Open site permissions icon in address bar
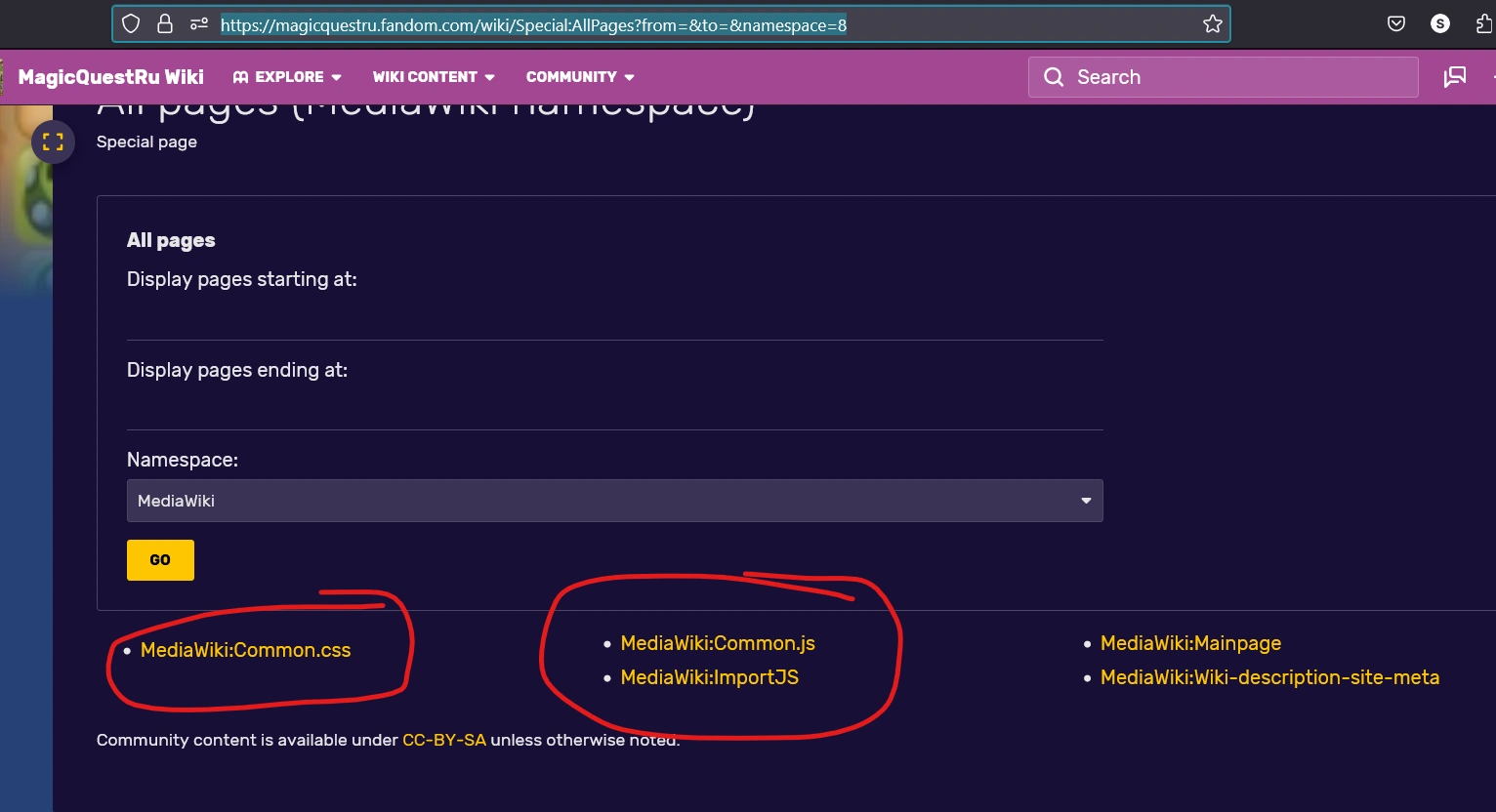The image size is (1496, 812). click(198, 24)
